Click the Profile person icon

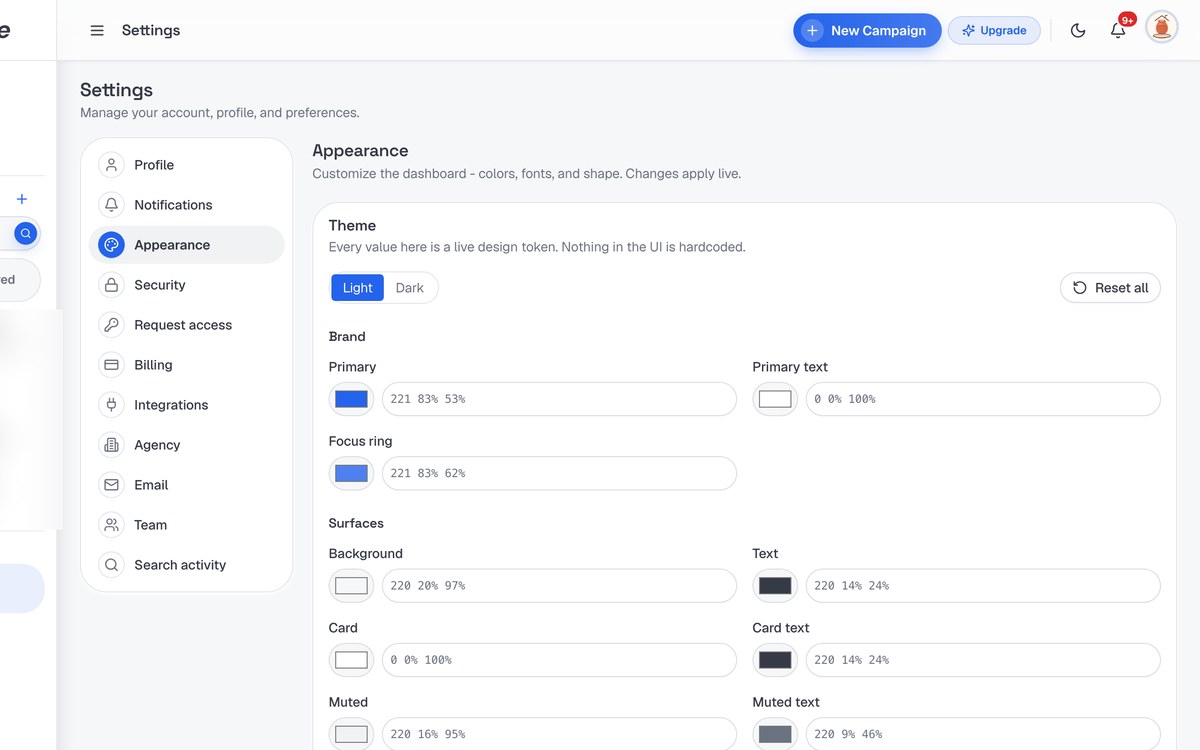[x=111, y=165]
